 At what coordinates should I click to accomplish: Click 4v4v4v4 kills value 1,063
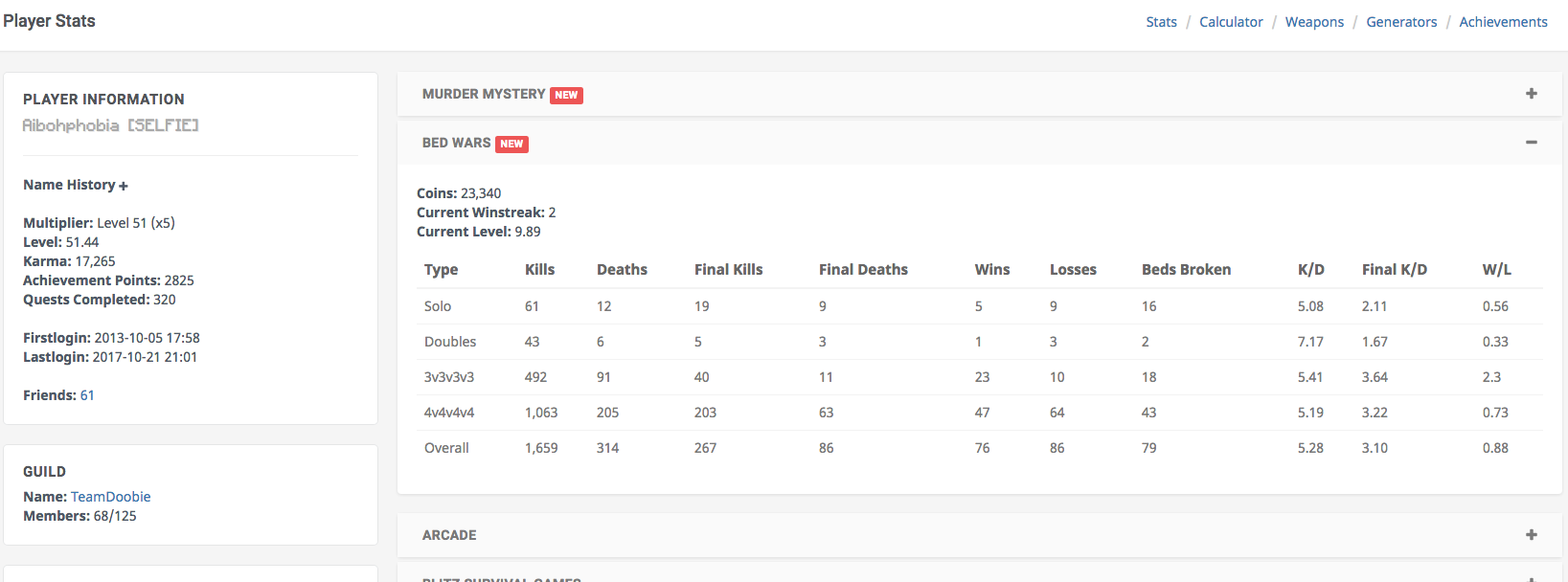pos(541,413)
